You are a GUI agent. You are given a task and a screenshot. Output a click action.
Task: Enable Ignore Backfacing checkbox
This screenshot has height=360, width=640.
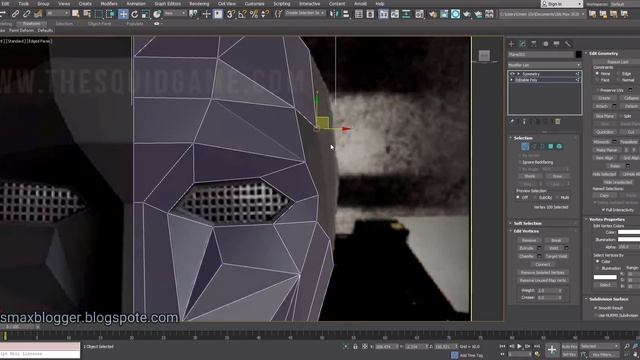pyautogui.click(x=520, y=162)
